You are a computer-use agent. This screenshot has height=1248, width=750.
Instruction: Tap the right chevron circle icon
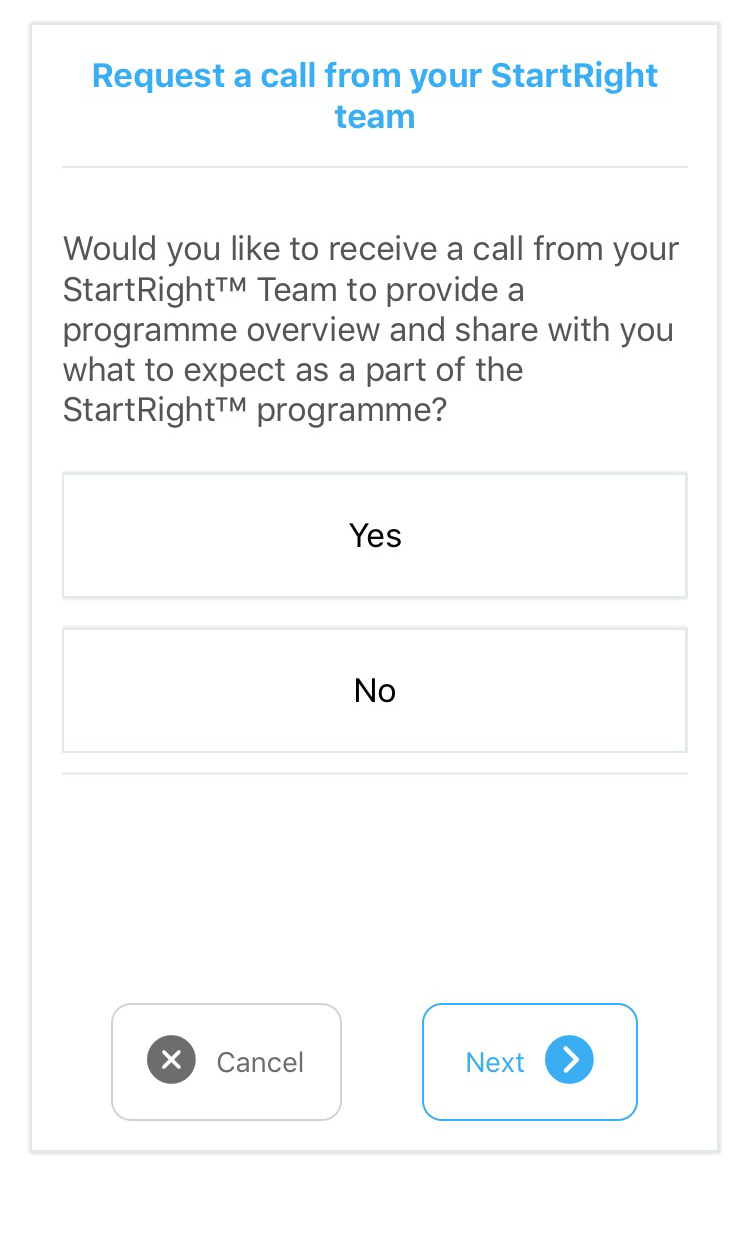[x=569, y=1060]
